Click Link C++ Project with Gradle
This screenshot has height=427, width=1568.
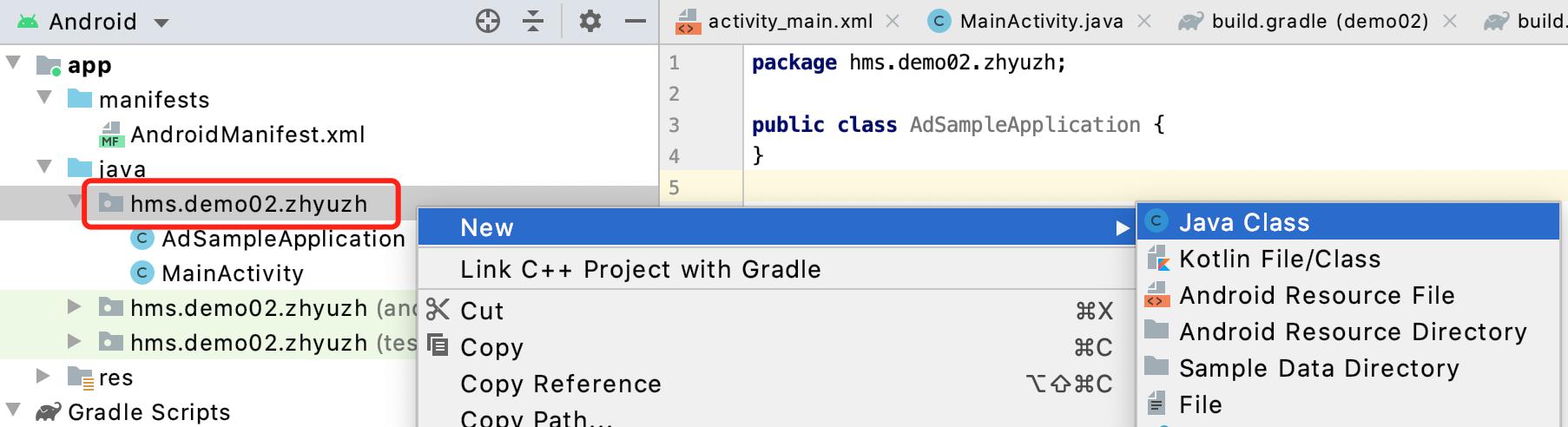[x=640, y=269]
